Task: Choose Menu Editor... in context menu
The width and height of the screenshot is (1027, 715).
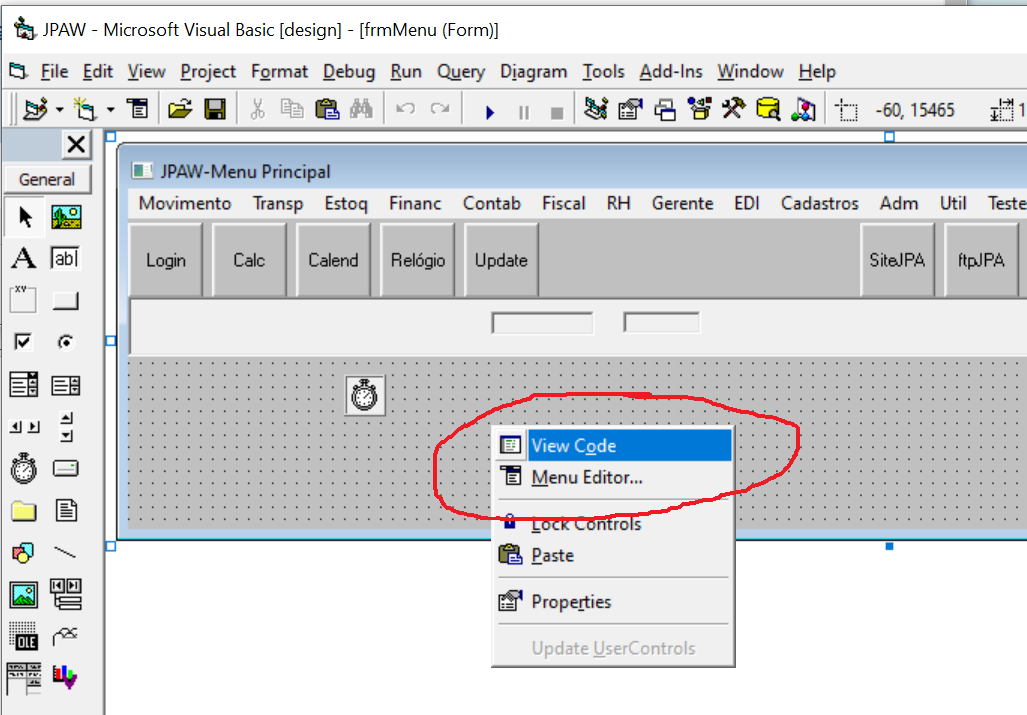Action: 613,477
